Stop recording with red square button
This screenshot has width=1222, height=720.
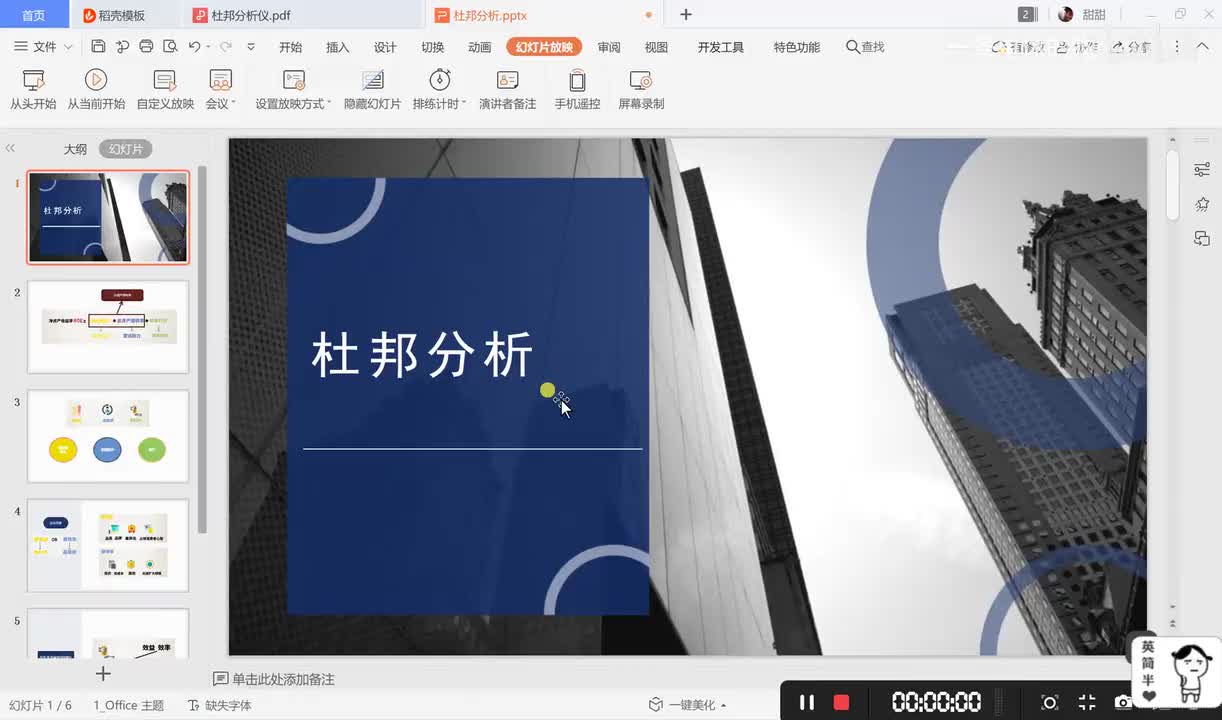pos(841,702)
